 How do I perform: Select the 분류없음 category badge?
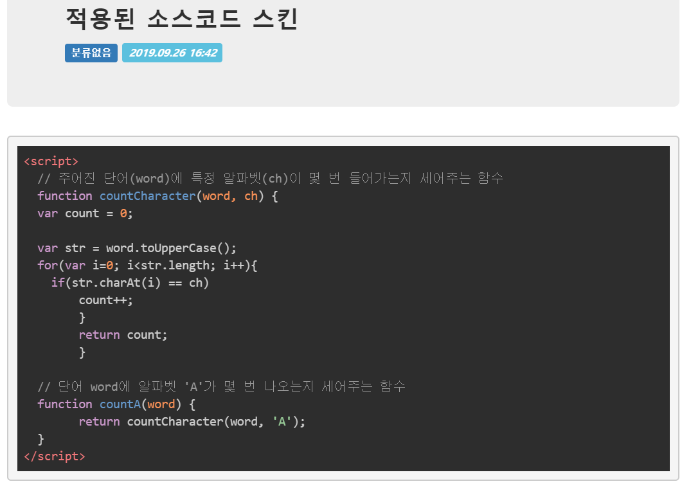point(91,53)
